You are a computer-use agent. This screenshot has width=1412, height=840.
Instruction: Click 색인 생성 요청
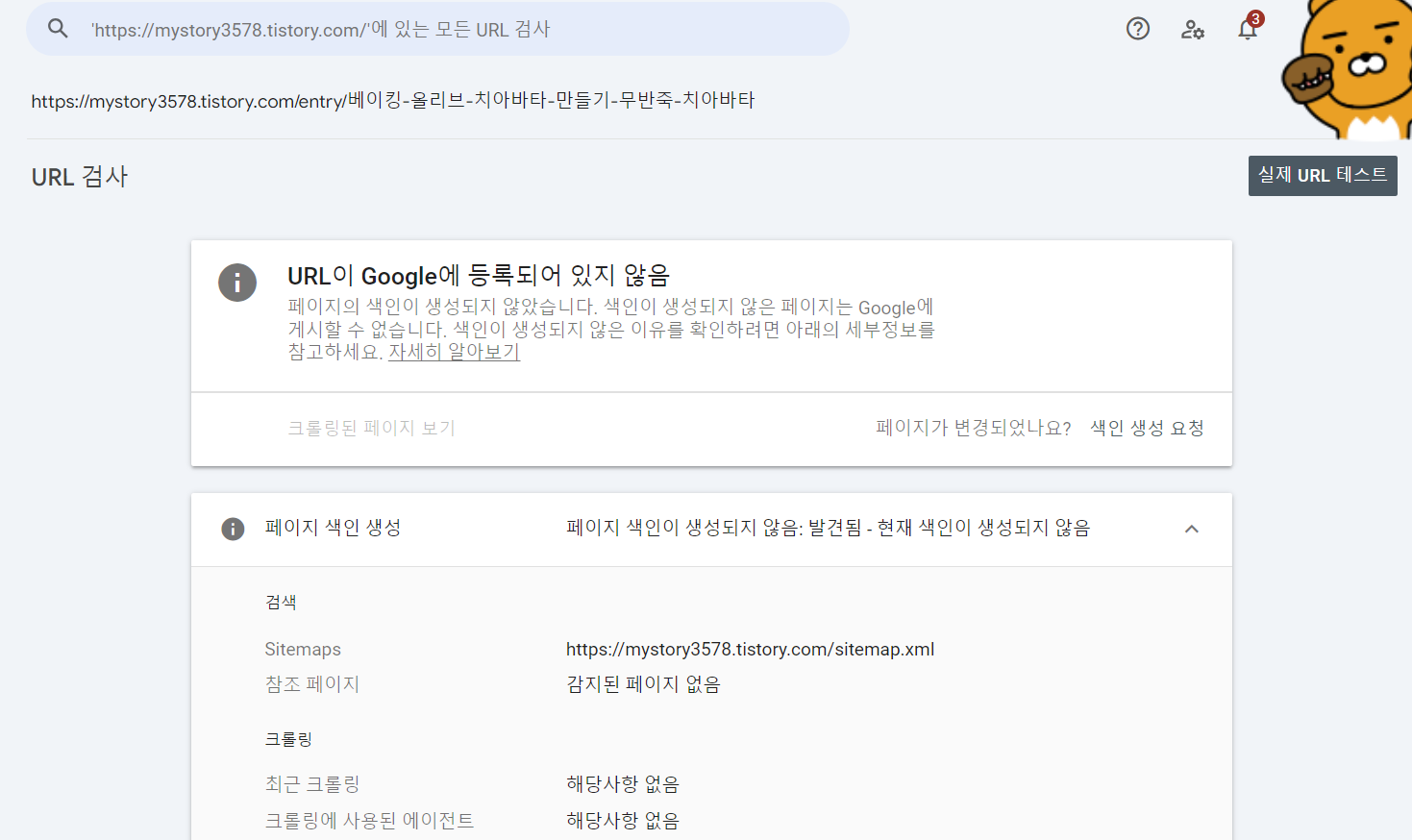tap(1147, 428)
